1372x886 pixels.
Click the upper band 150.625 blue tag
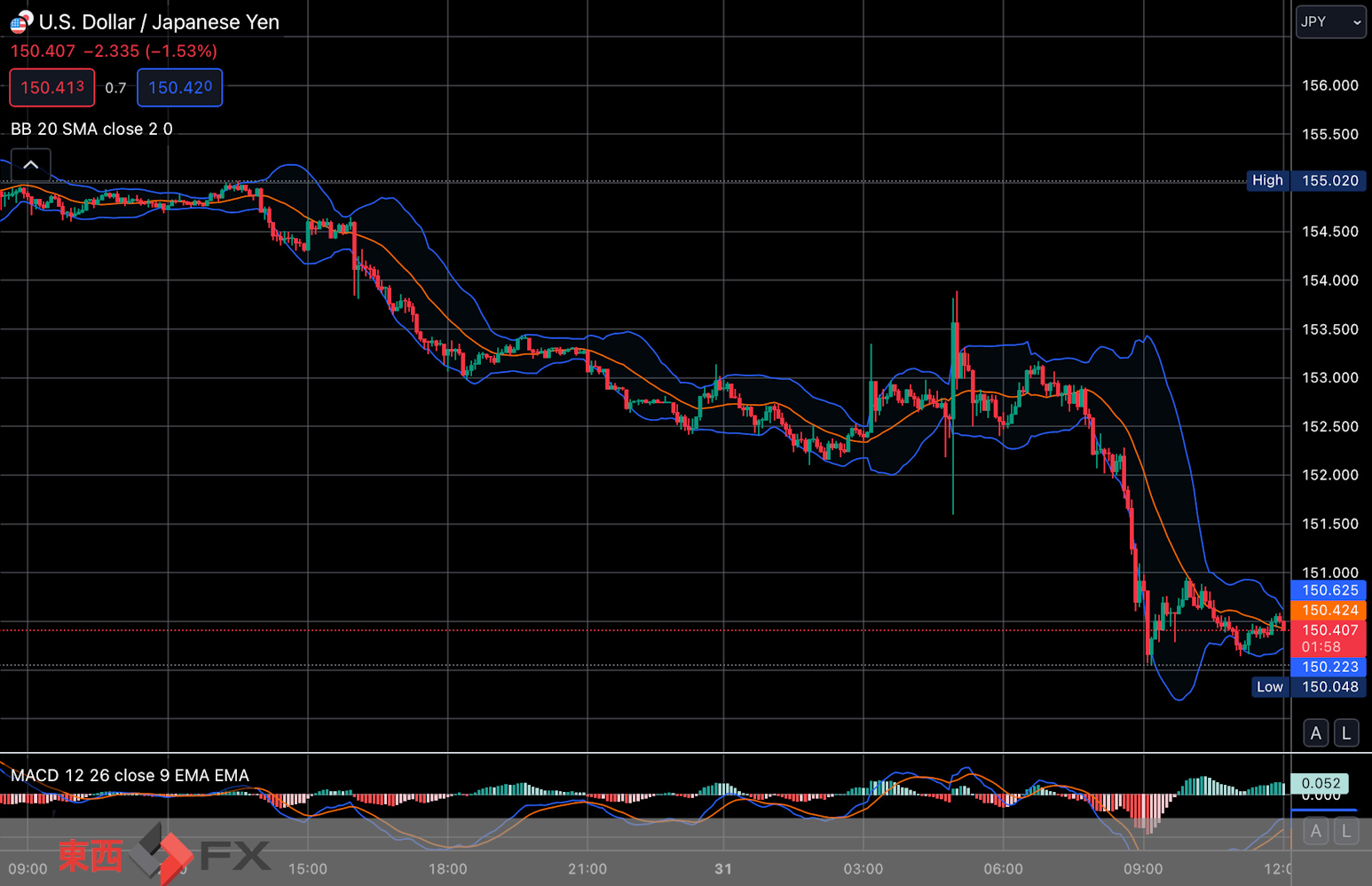(1329, 590)
